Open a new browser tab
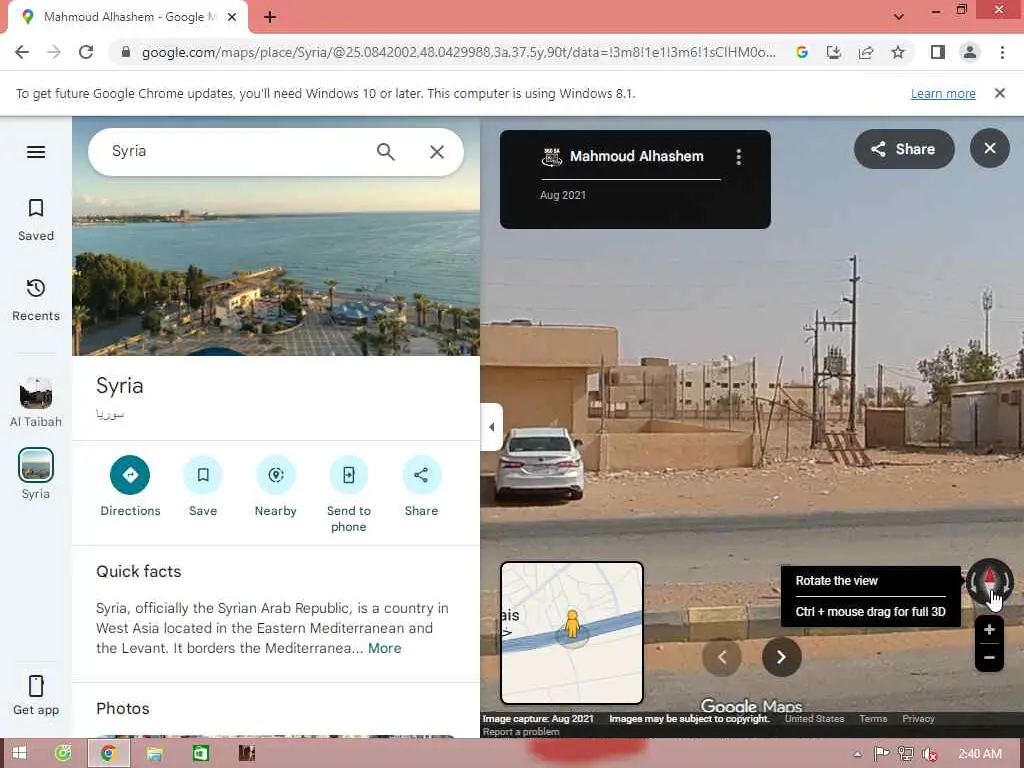The image size is (1024, 768). (x=270, y=17)
